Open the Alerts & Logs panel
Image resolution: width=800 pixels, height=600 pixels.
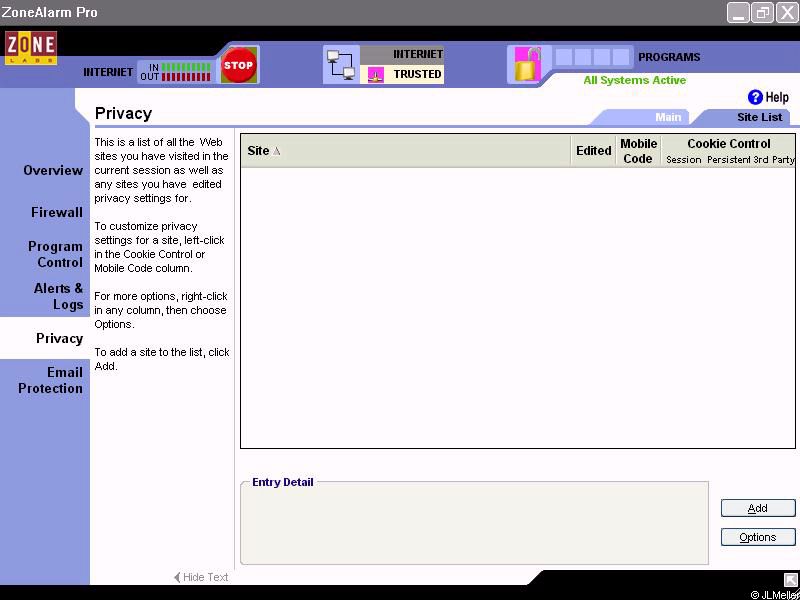click(58, 296)
